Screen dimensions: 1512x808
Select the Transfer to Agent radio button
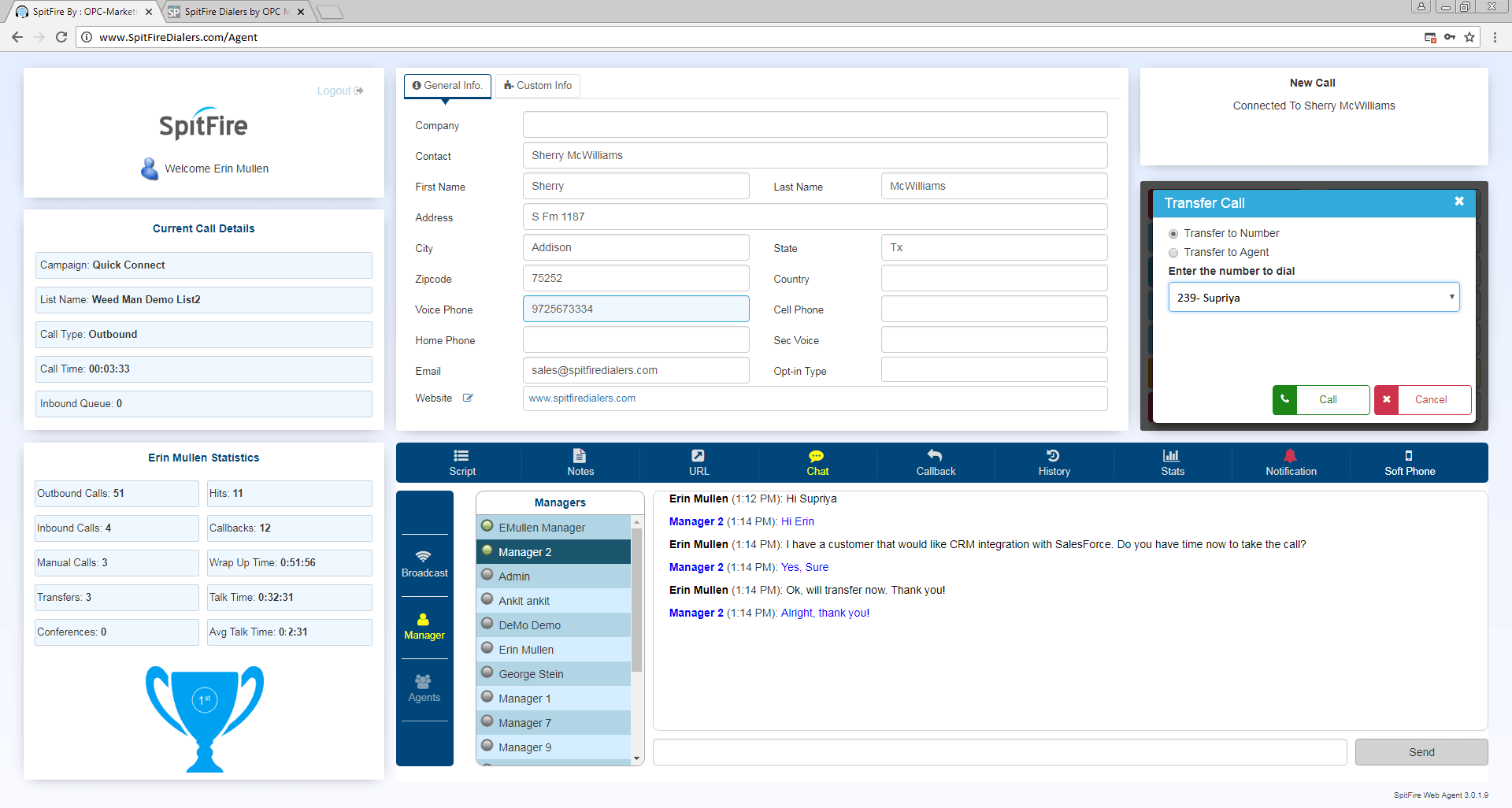coord(1173,253)
